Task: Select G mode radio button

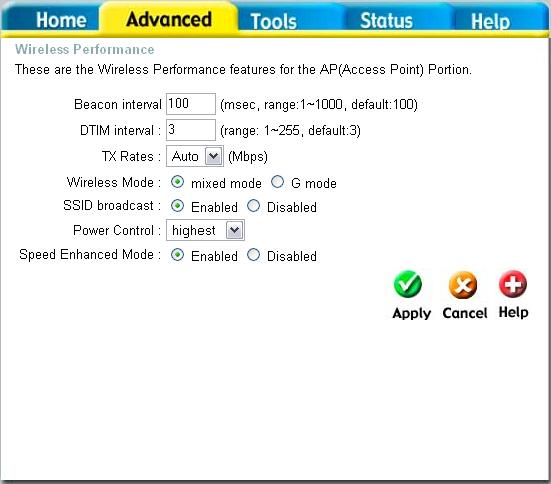Action: pos(277,182)
